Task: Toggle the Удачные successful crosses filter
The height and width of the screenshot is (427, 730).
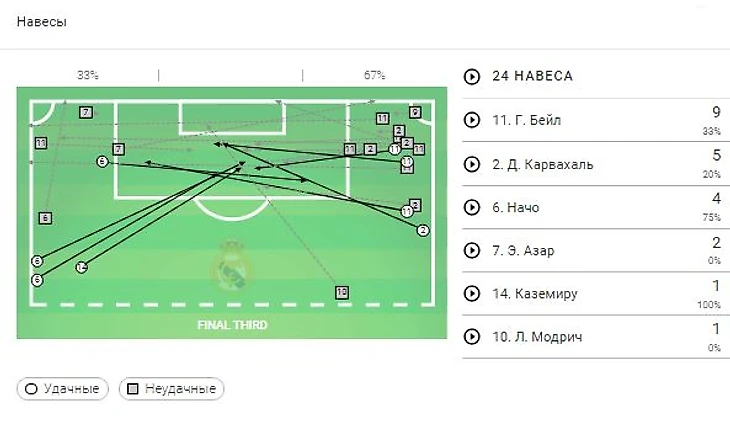Action: pyautogui.click(x=62, y=389)
